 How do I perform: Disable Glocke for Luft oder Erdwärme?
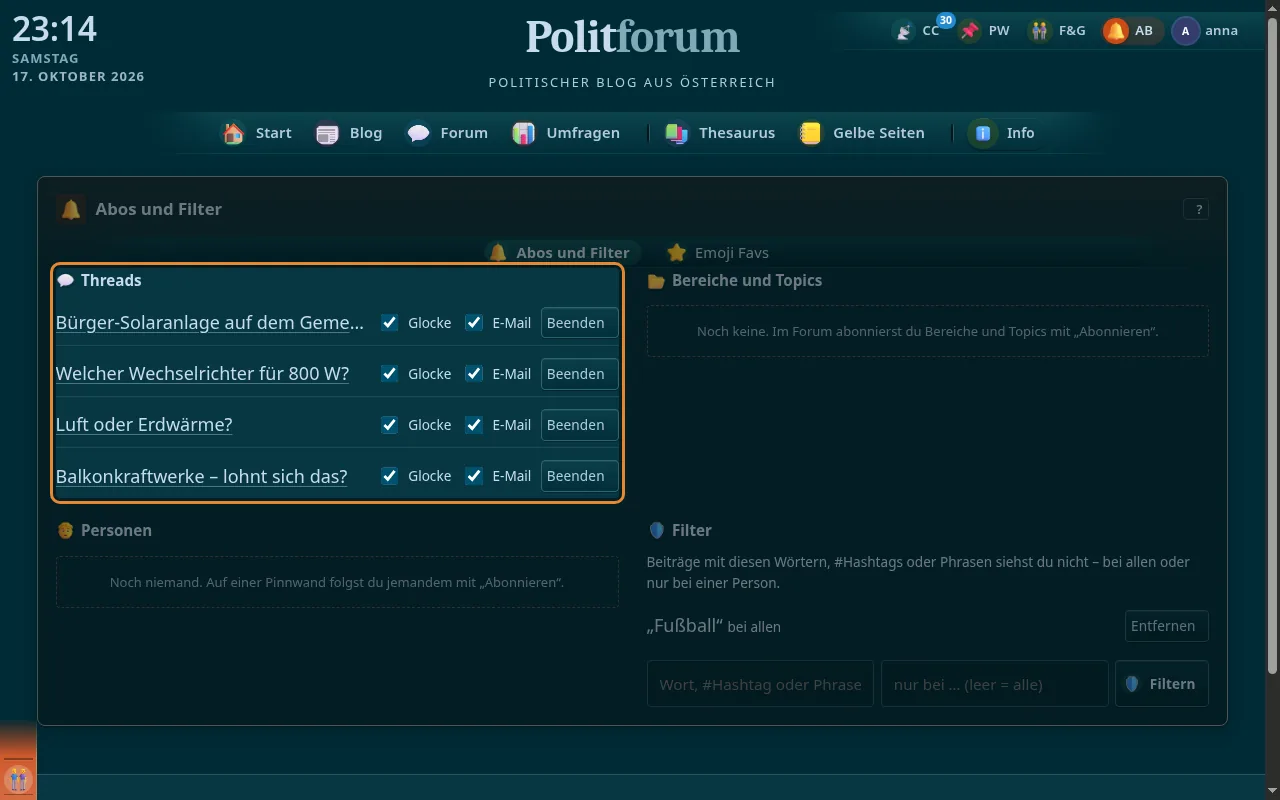[390, 425]
